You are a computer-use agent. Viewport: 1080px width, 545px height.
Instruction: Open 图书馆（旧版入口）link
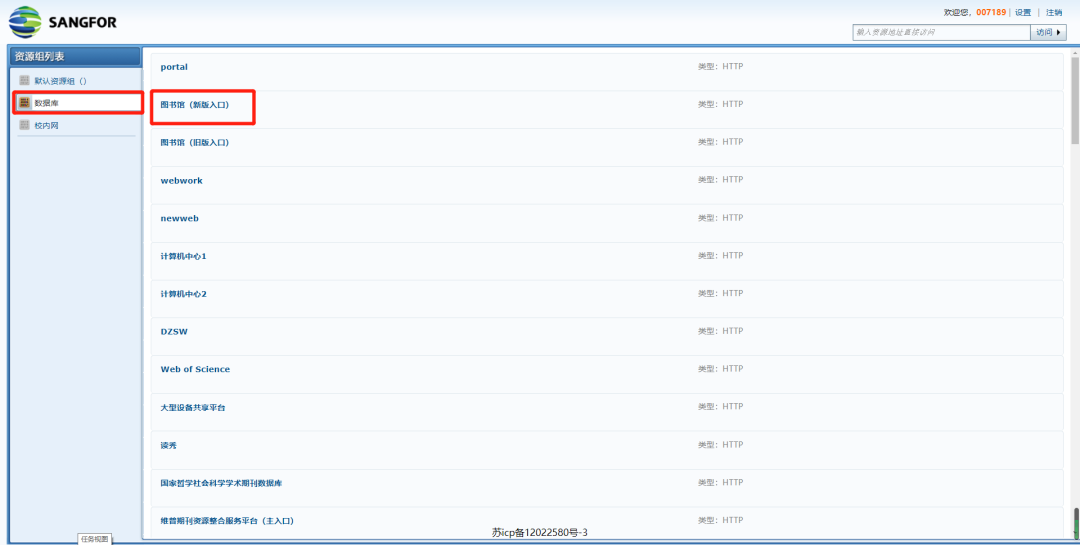tap(194, 143)
